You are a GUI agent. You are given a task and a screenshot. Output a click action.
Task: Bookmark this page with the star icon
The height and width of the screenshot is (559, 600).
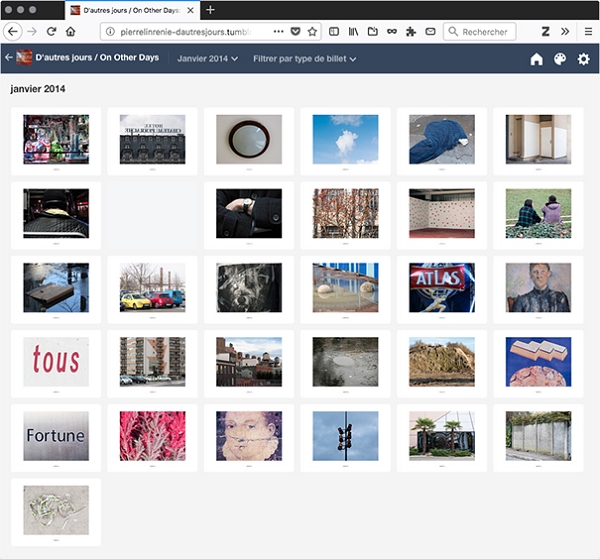313,31
